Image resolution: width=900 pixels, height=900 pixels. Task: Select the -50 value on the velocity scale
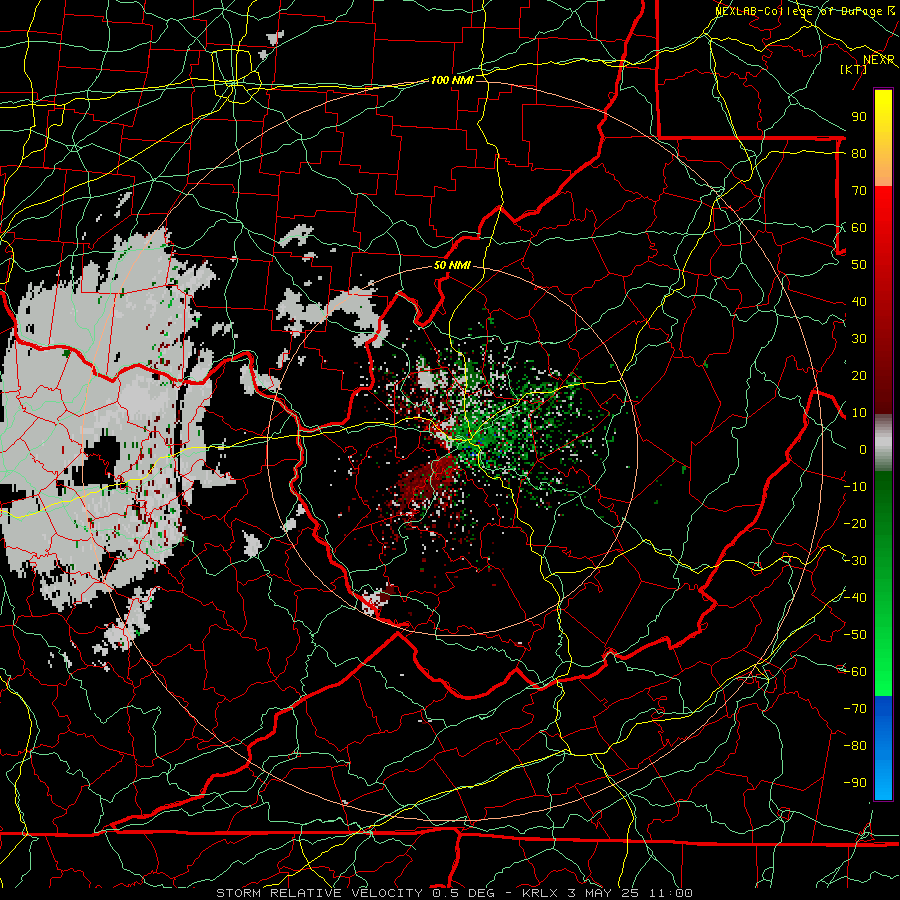[856, 635]
